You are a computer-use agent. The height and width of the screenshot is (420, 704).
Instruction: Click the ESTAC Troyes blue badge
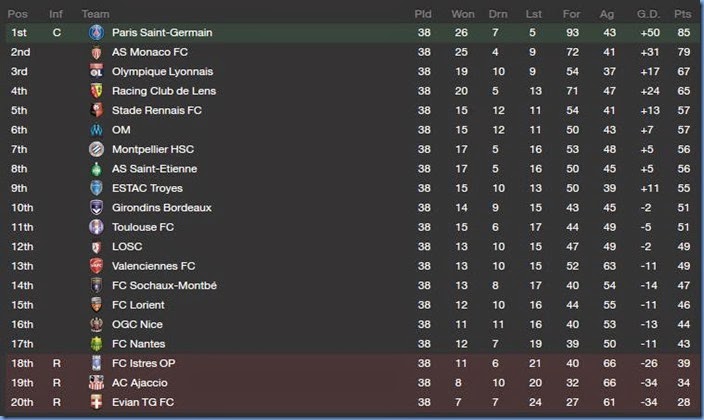coord(96,188)
